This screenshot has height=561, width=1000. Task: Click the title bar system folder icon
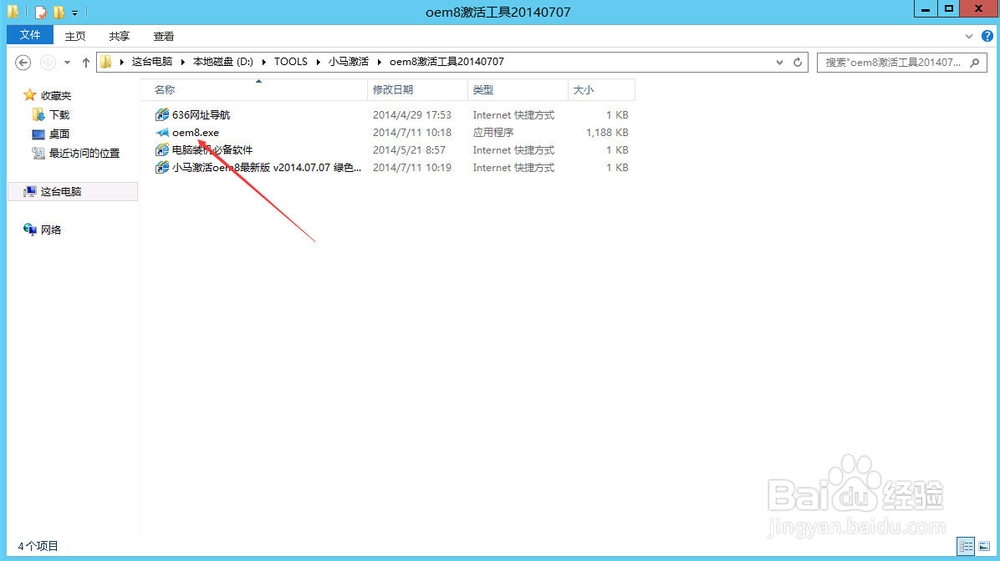(13, 11)
